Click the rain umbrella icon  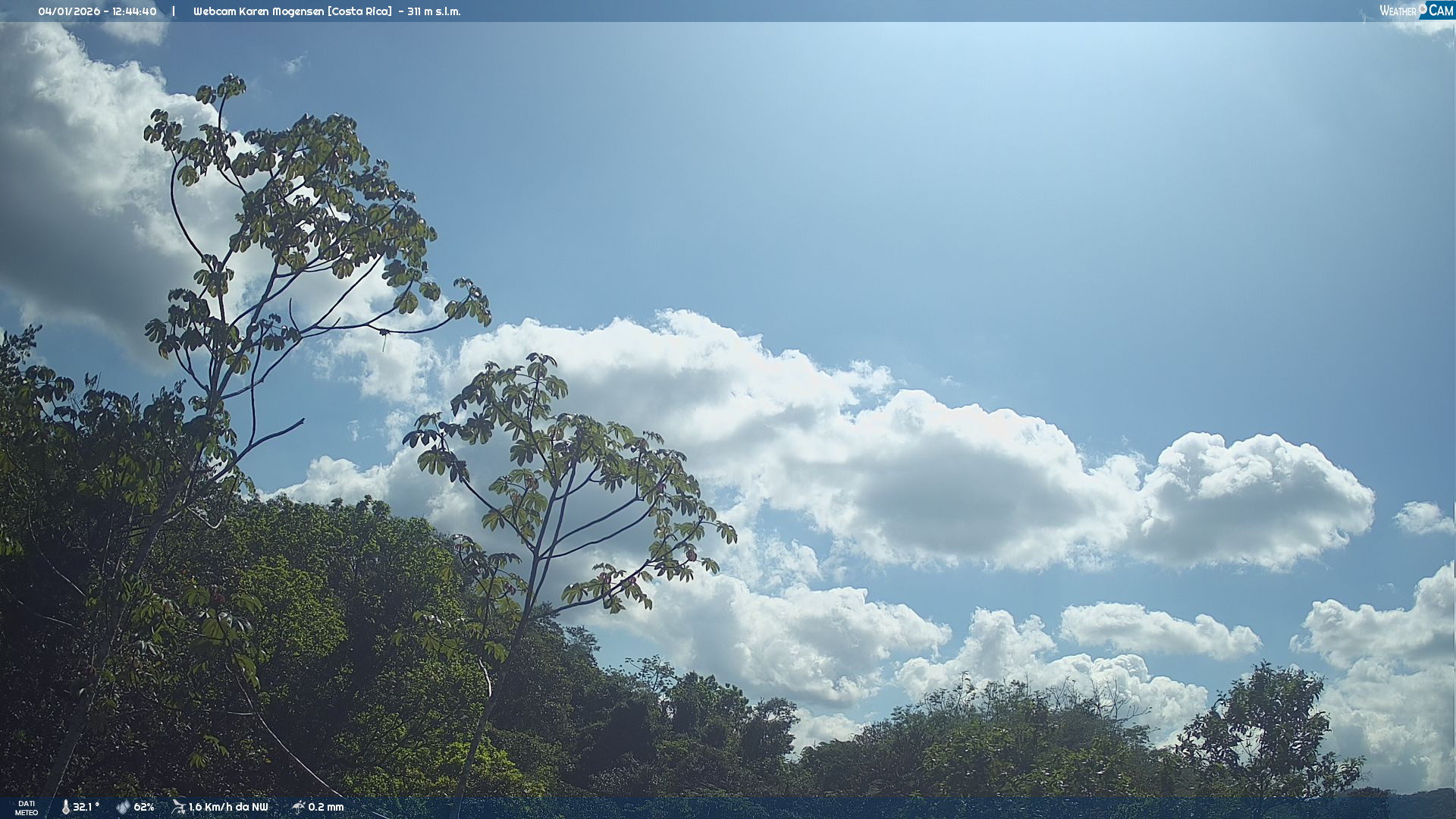point(298,807)
